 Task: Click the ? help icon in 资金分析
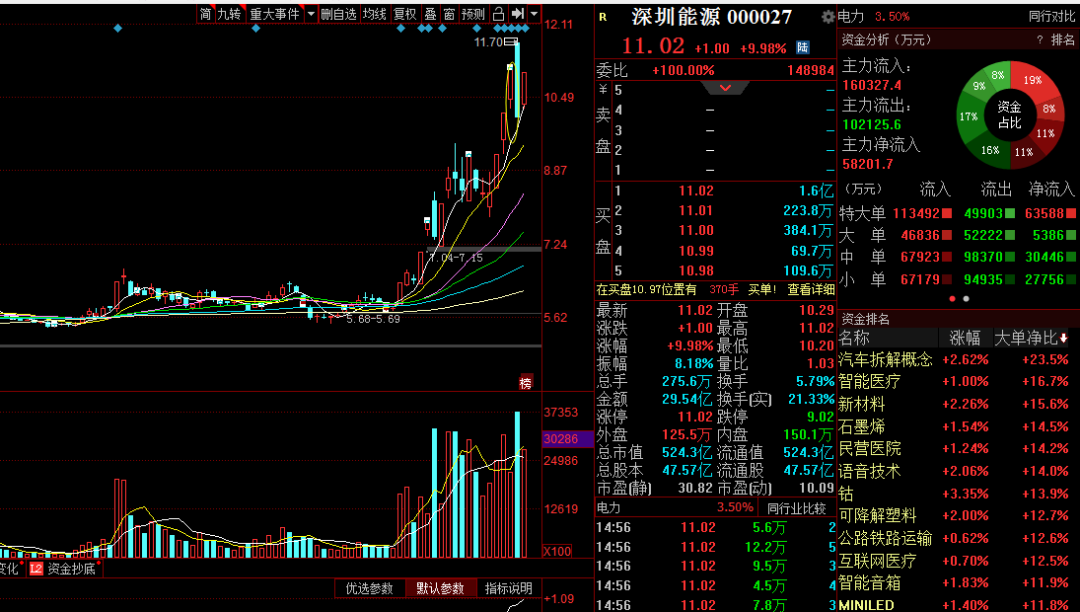1040,41
